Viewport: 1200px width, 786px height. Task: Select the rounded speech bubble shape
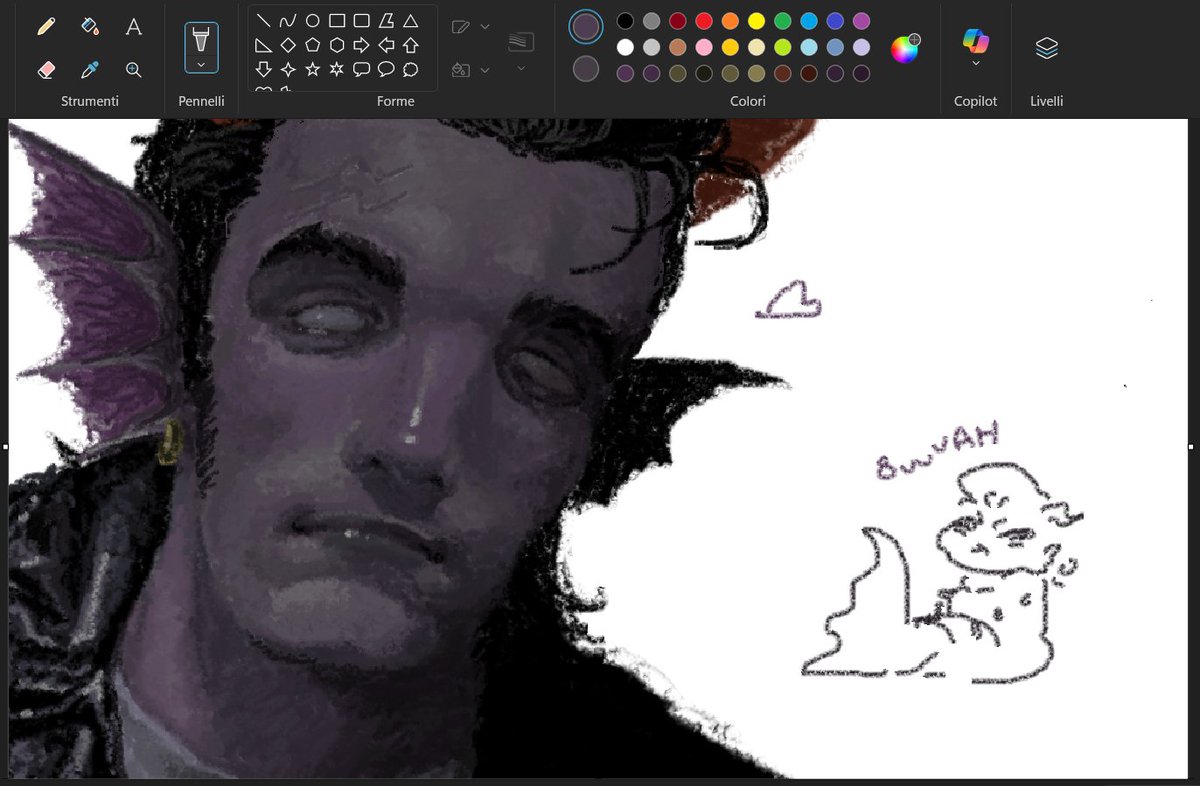387,68
